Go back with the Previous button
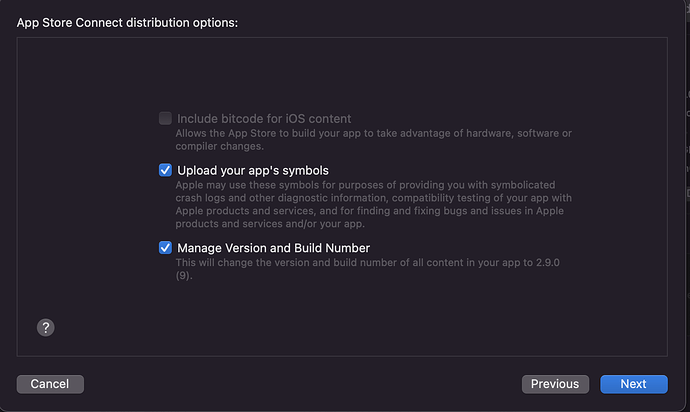 click(554, 384)
